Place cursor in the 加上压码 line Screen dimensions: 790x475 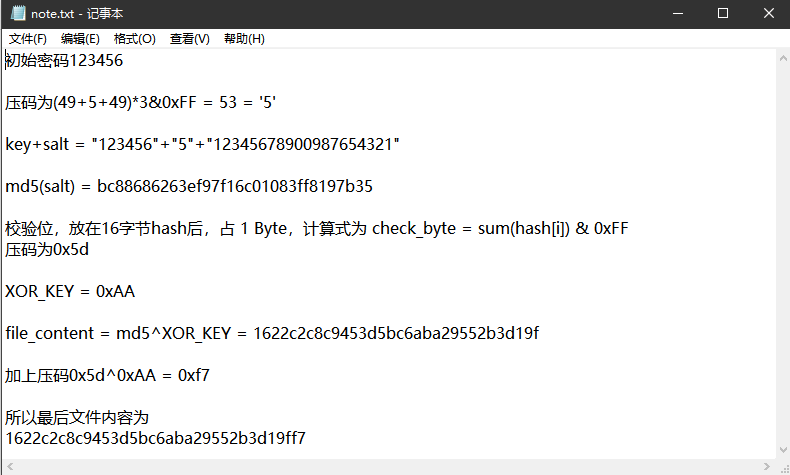pyautogui.click(x=107, y=375)
